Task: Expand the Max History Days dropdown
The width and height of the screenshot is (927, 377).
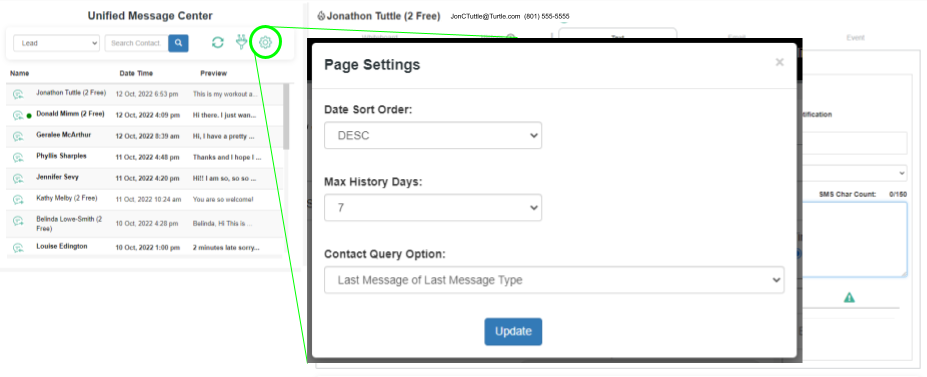Action: tap(433, 207)
